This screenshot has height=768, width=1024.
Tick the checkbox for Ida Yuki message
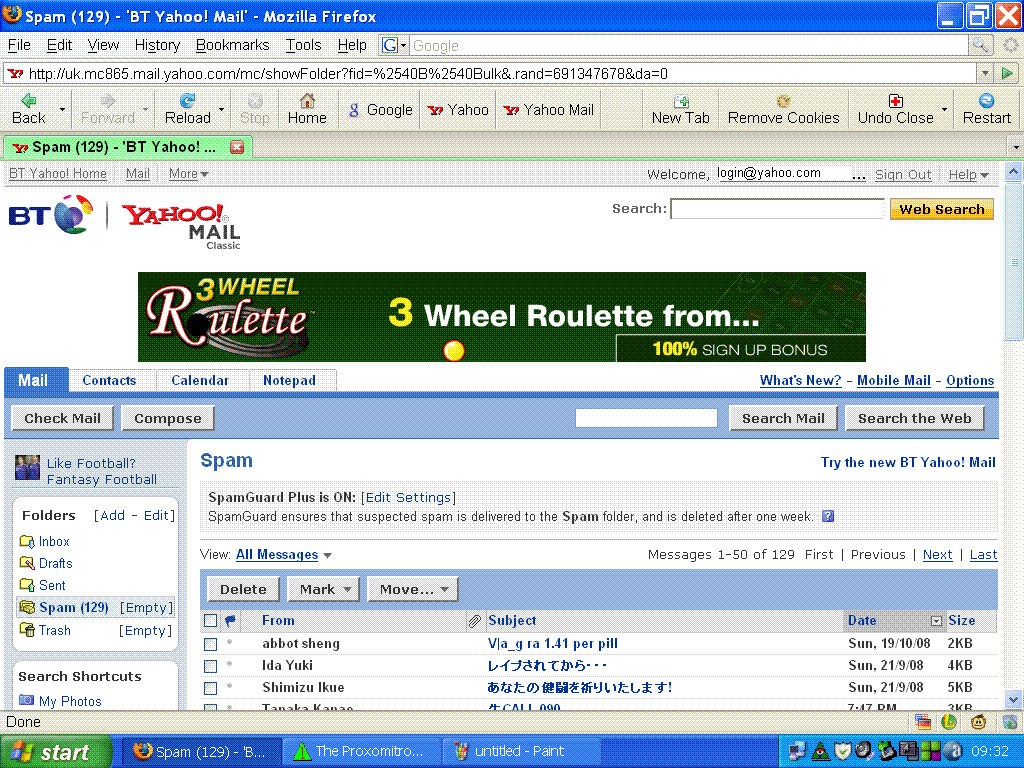point(210,666)
